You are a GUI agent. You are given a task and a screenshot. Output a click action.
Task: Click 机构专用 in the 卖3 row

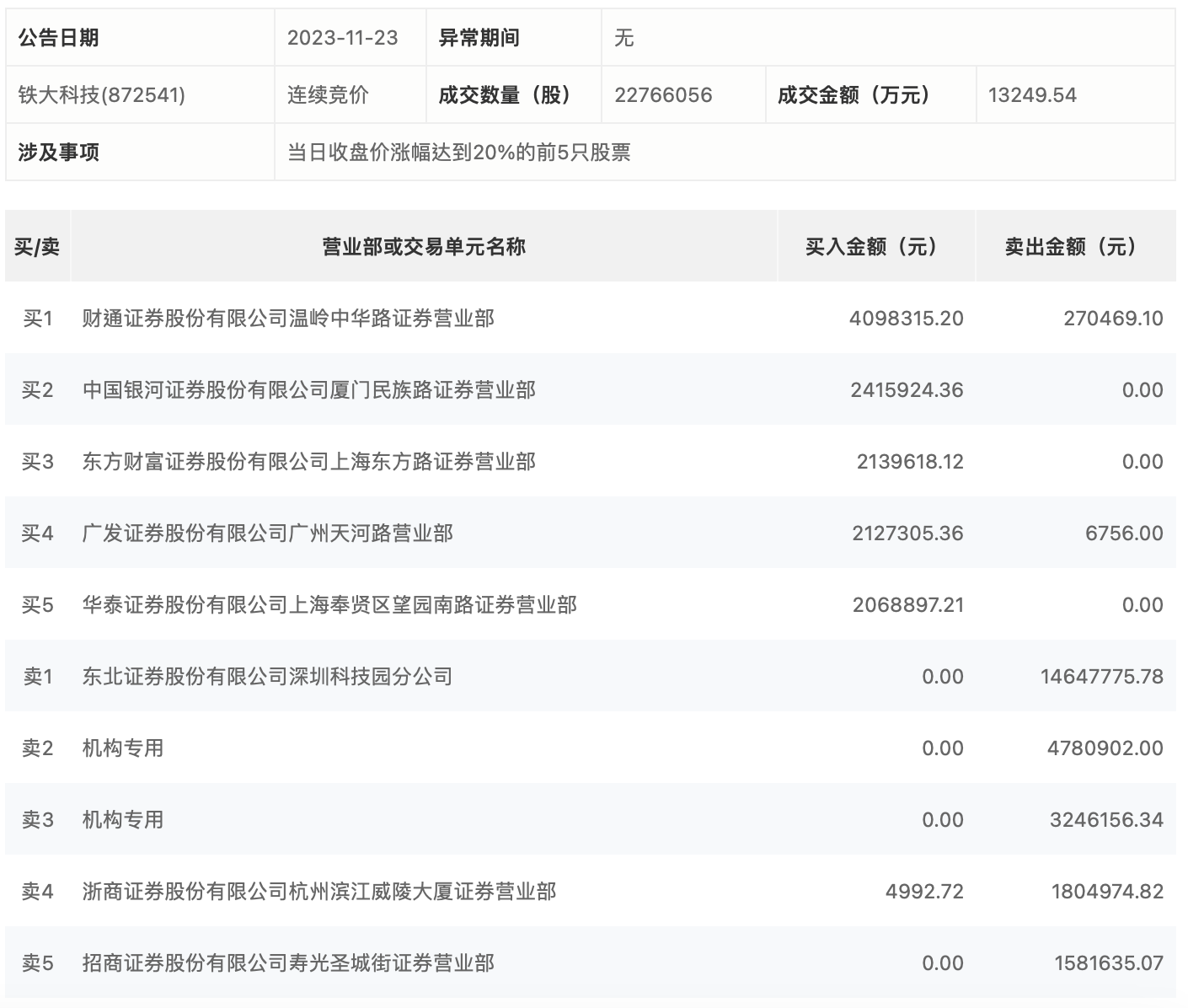[x=123, y=820]
